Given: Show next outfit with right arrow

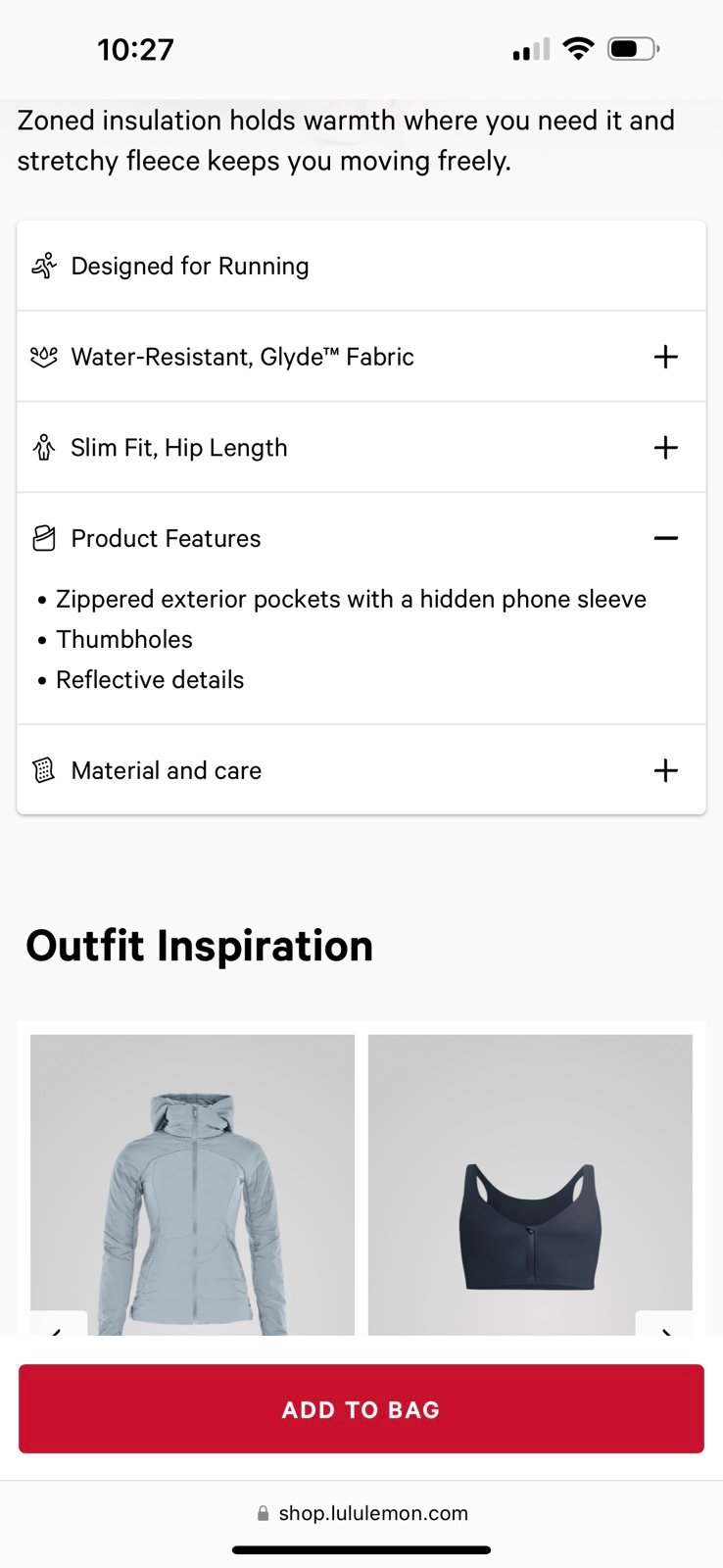Looking at the screenshot, I should (x=665, y=1325).
